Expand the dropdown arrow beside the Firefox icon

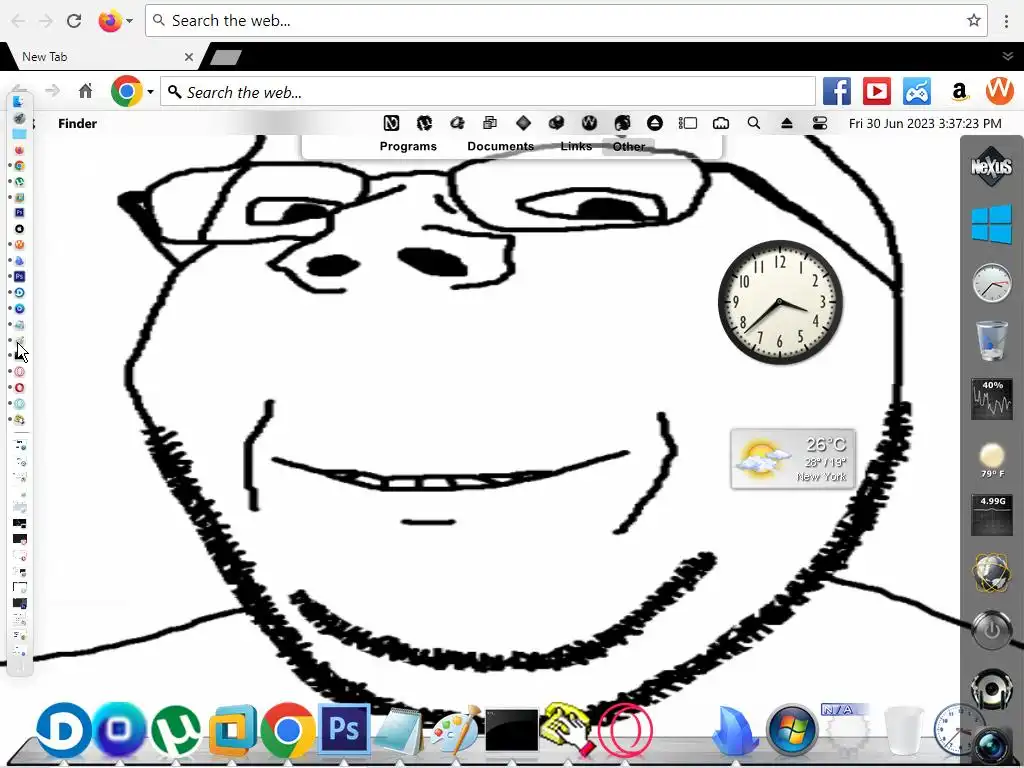129,21
